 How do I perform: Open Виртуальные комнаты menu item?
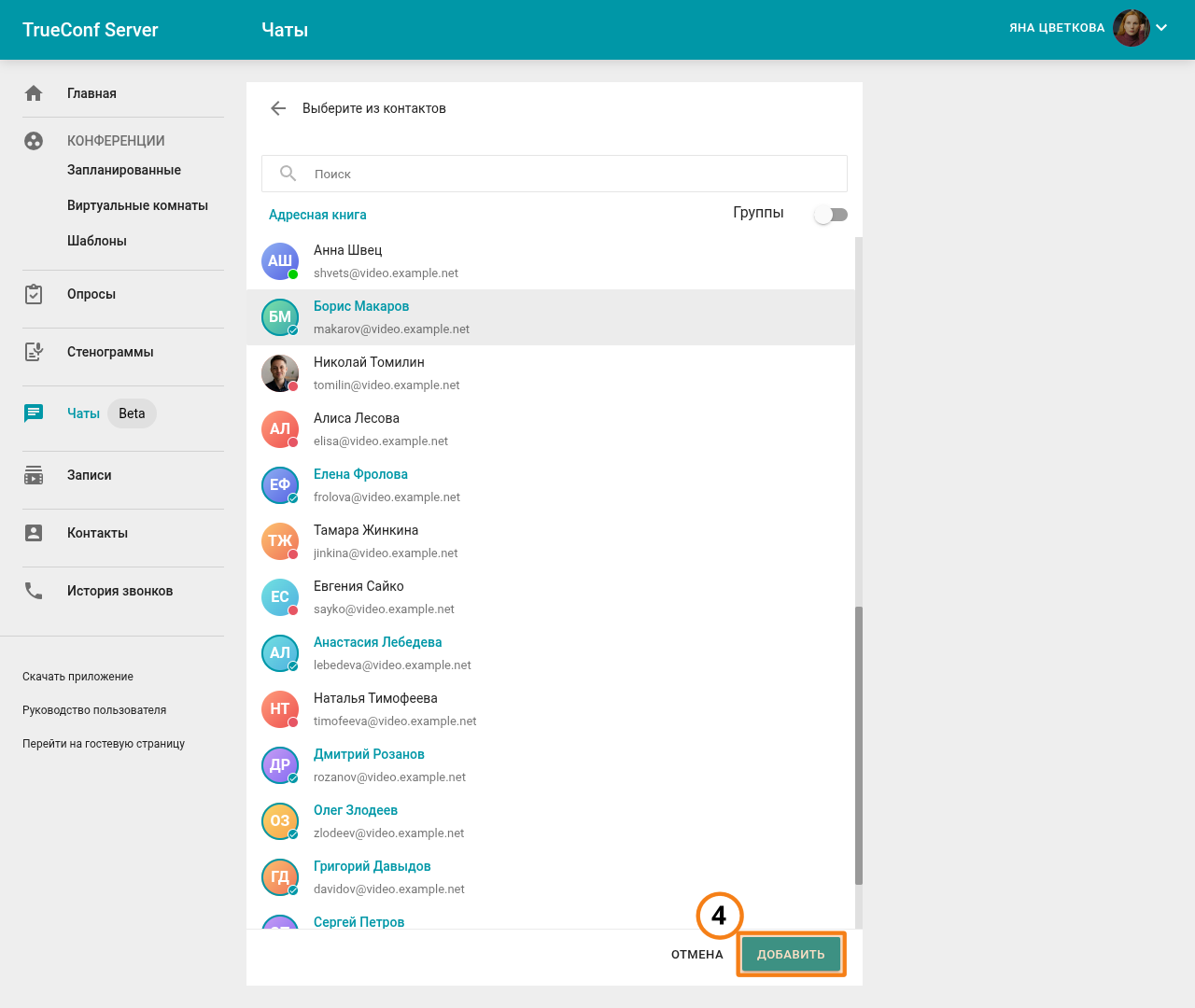pos(137,205)
